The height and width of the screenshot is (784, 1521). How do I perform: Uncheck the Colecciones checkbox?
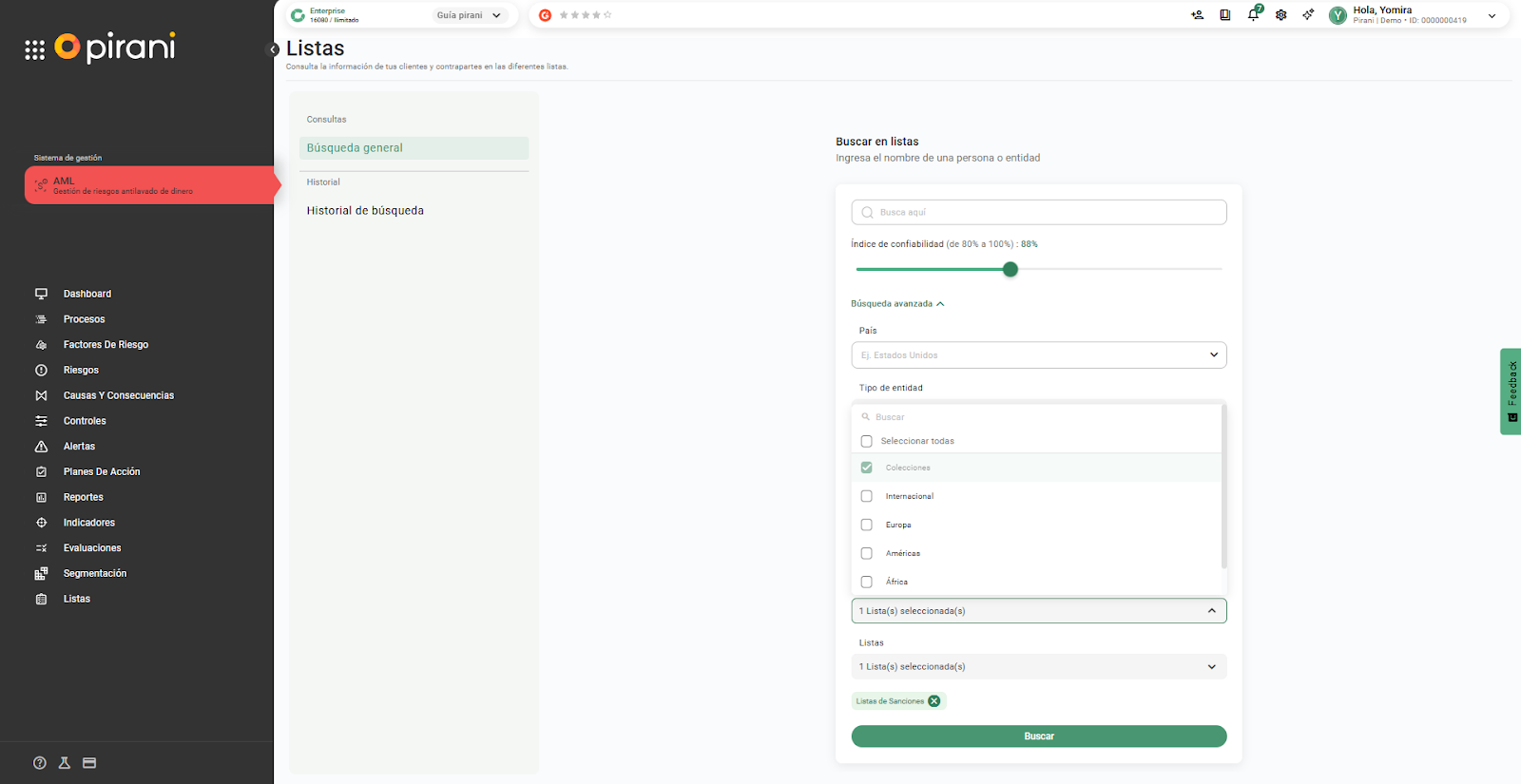coord(866,468)
